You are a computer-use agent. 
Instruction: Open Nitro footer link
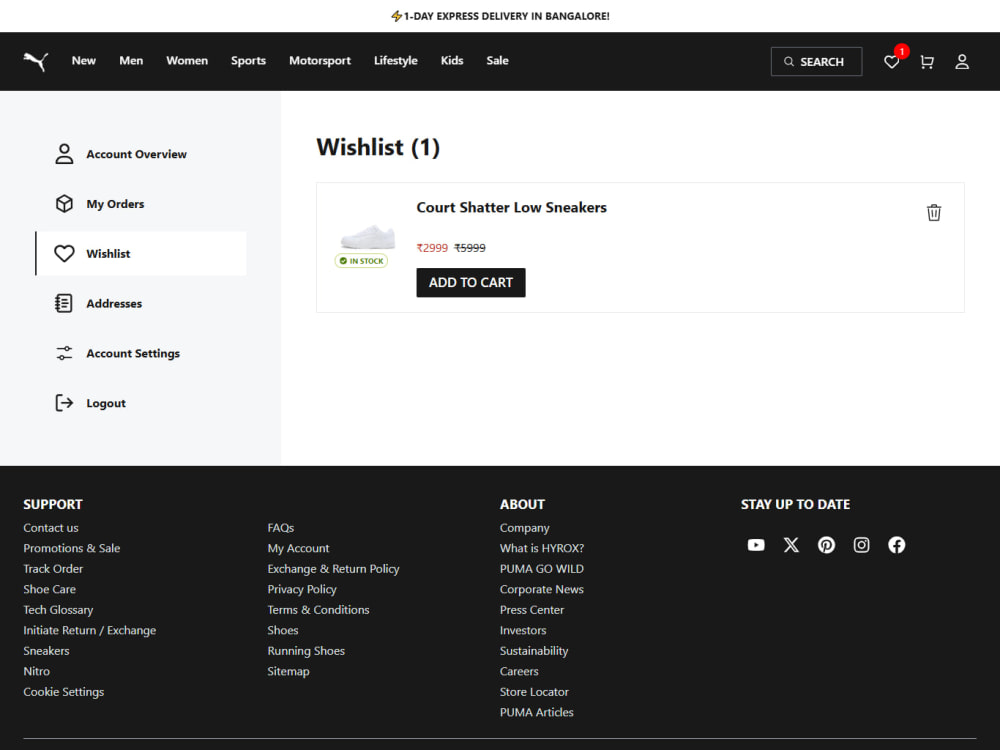(36, 671)
